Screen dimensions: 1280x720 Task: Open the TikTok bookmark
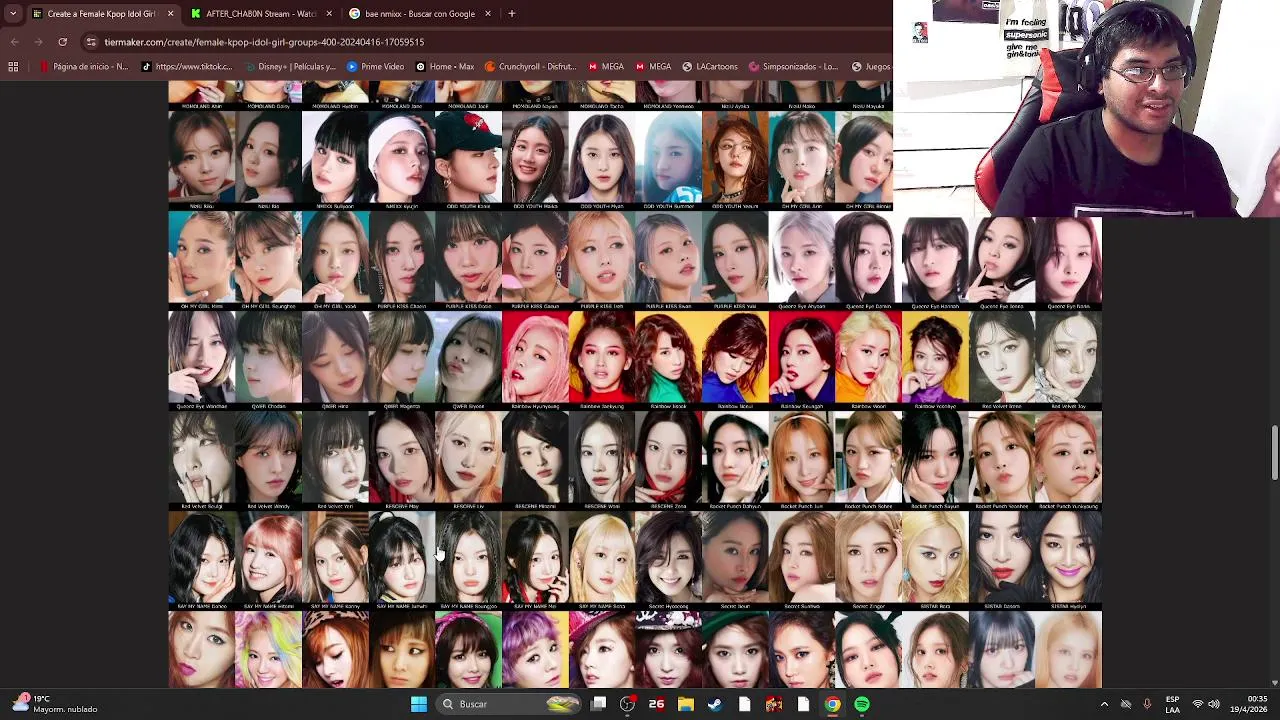tap(187, 67)
